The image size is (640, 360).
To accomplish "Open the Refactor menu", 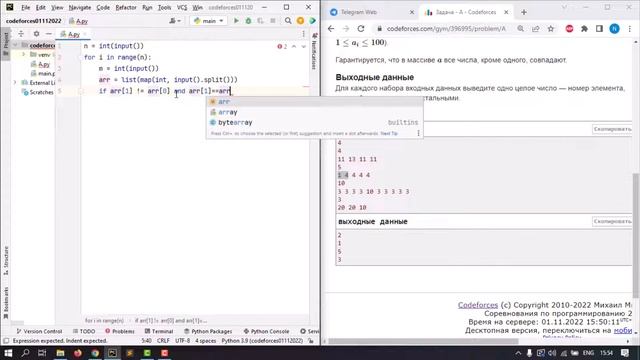I will [x=126, y=7].
